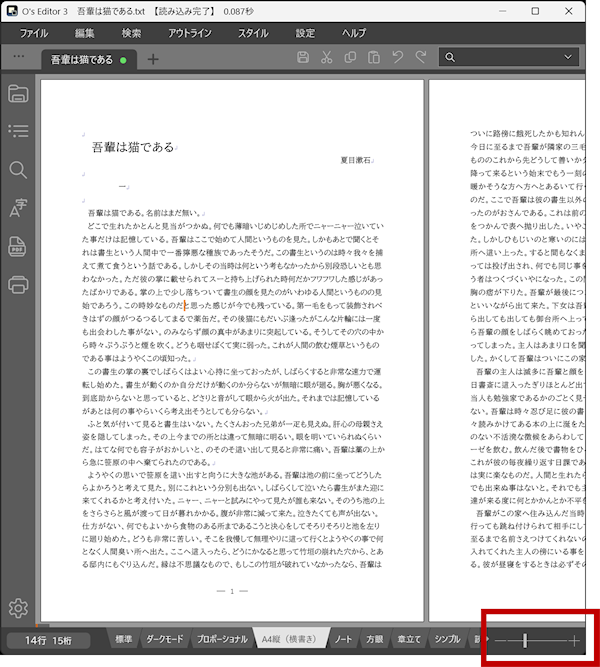Click the 14行 15桁 position indicator

coord(48,641)
